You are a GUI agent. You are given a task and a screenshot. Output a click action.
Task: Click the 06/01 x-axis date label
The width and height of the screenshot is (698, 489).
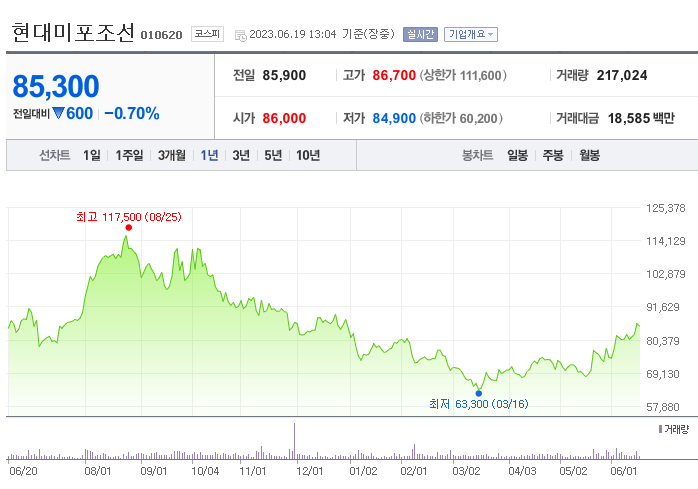point(624,471)
